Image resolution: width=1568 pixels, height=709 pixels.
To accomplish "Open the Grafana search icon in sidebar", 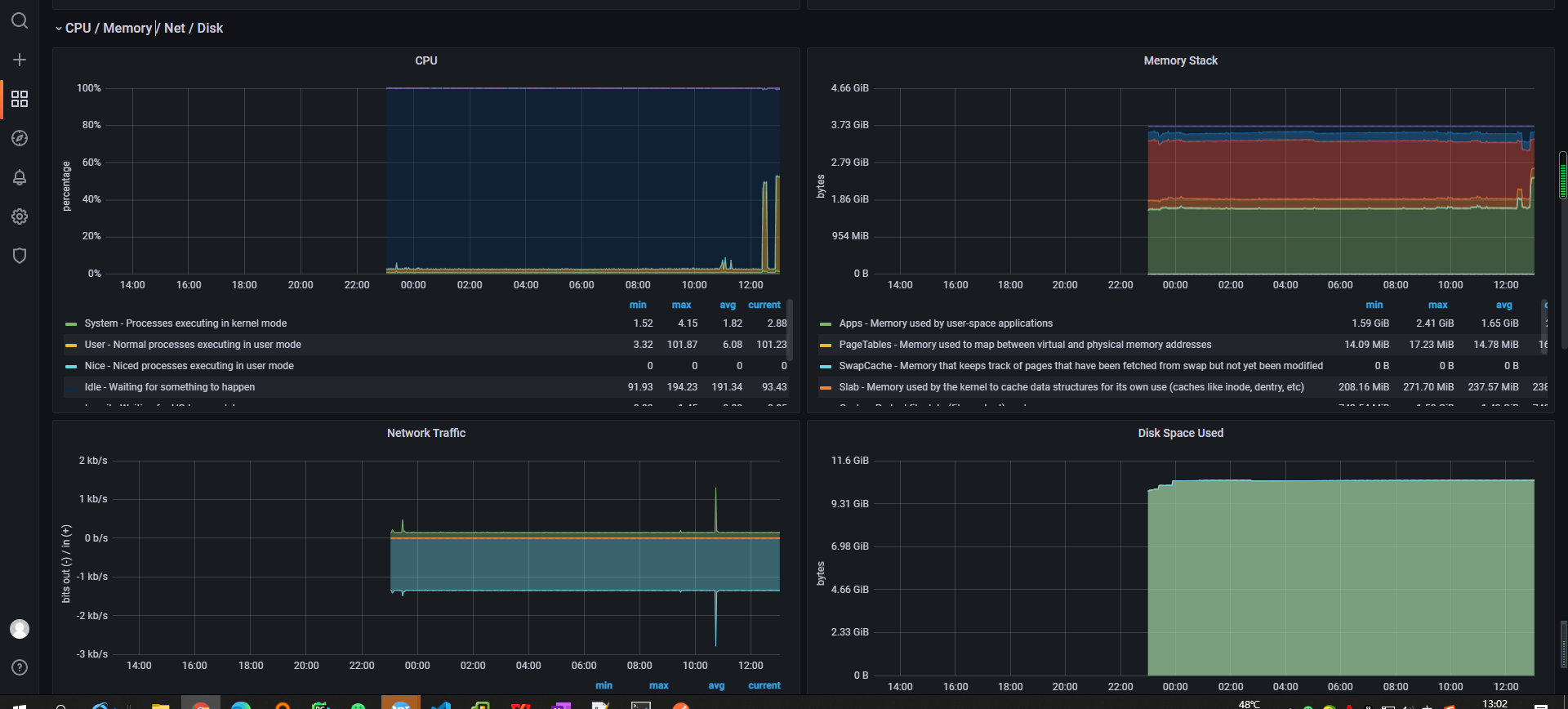I will click(x=20, y=20).
